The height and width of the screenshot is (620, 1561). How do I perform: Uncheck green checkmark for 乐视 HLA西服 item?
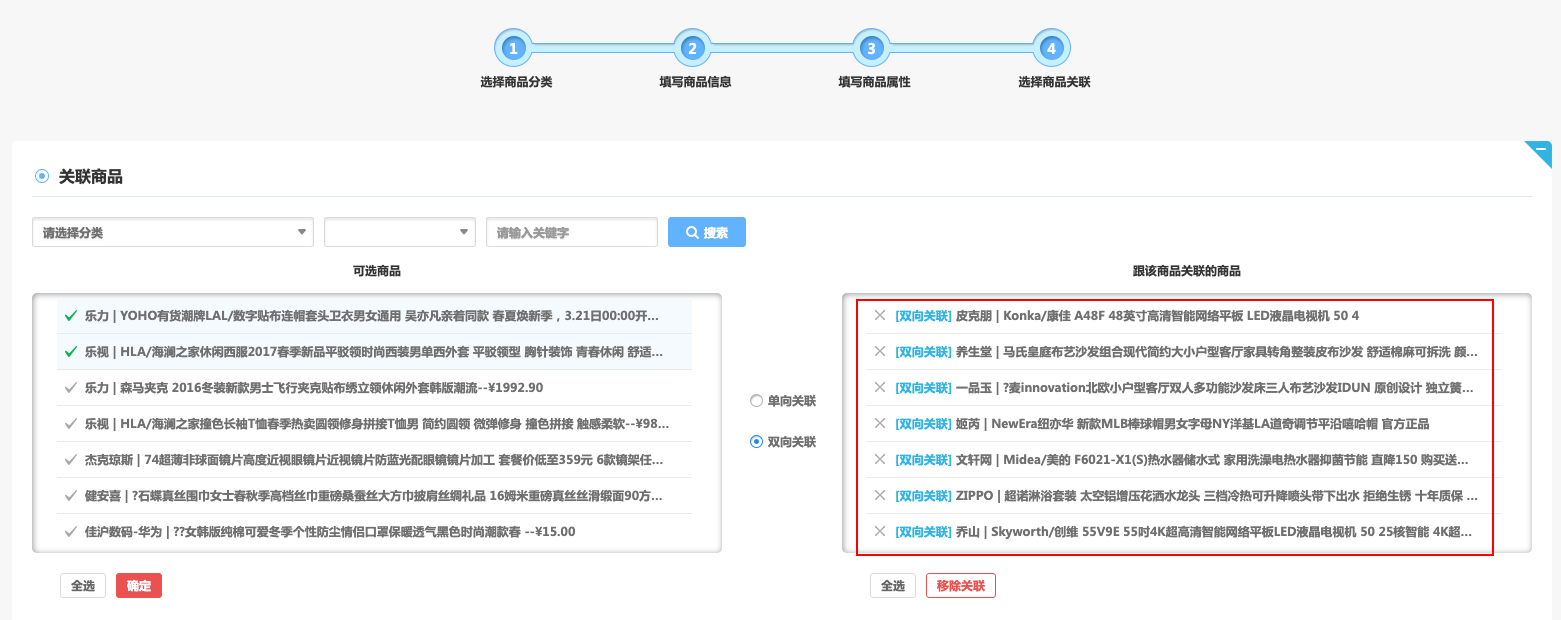tap(70, 351)
